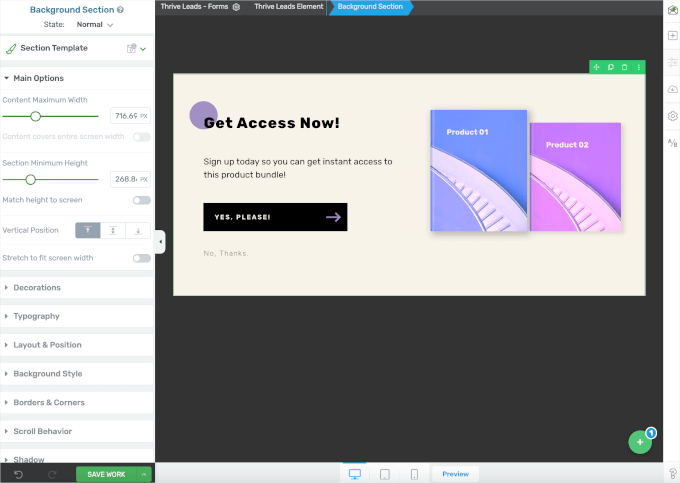
Task: Toggle Match height to screen
Action: click(x=142, y=200)
